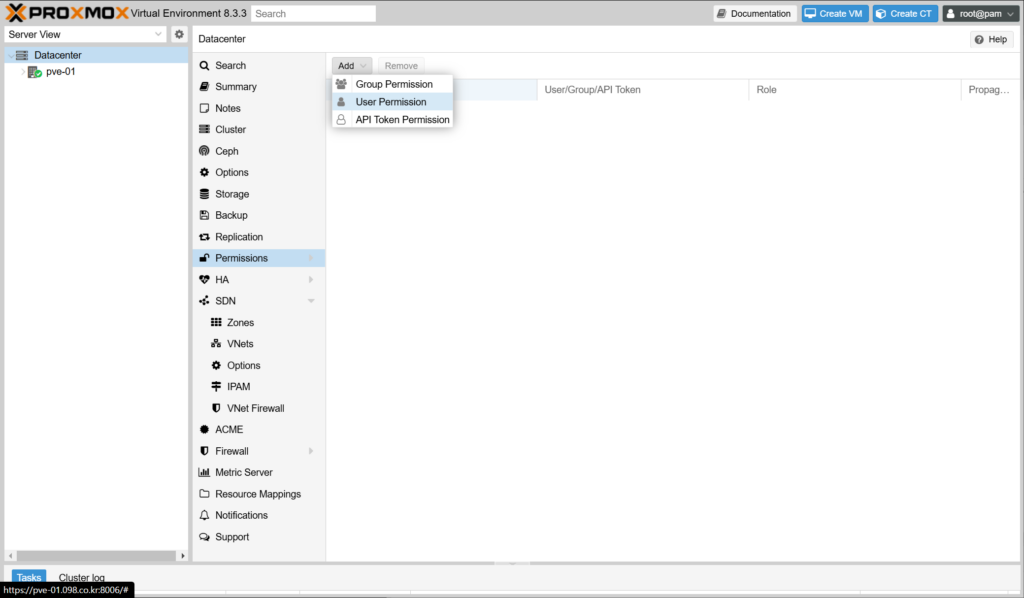
Task: Choose API Token Permission menu entry
Action: pos(402,120)
